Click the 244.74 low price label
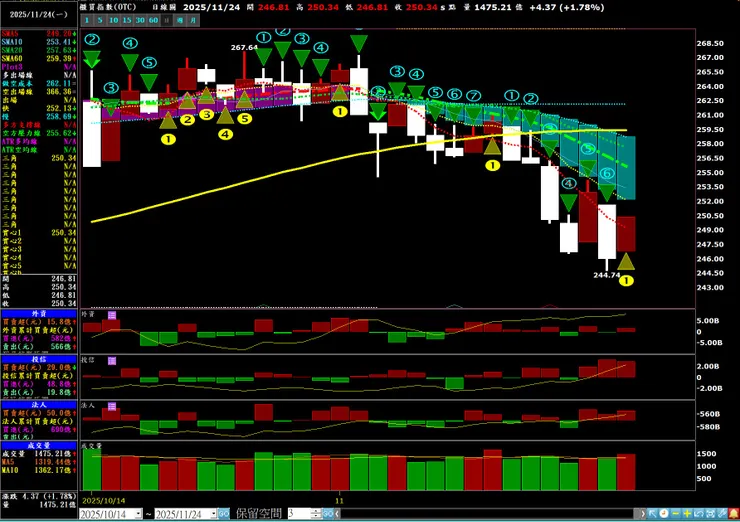Screen dimensions: 740x522 607,275
